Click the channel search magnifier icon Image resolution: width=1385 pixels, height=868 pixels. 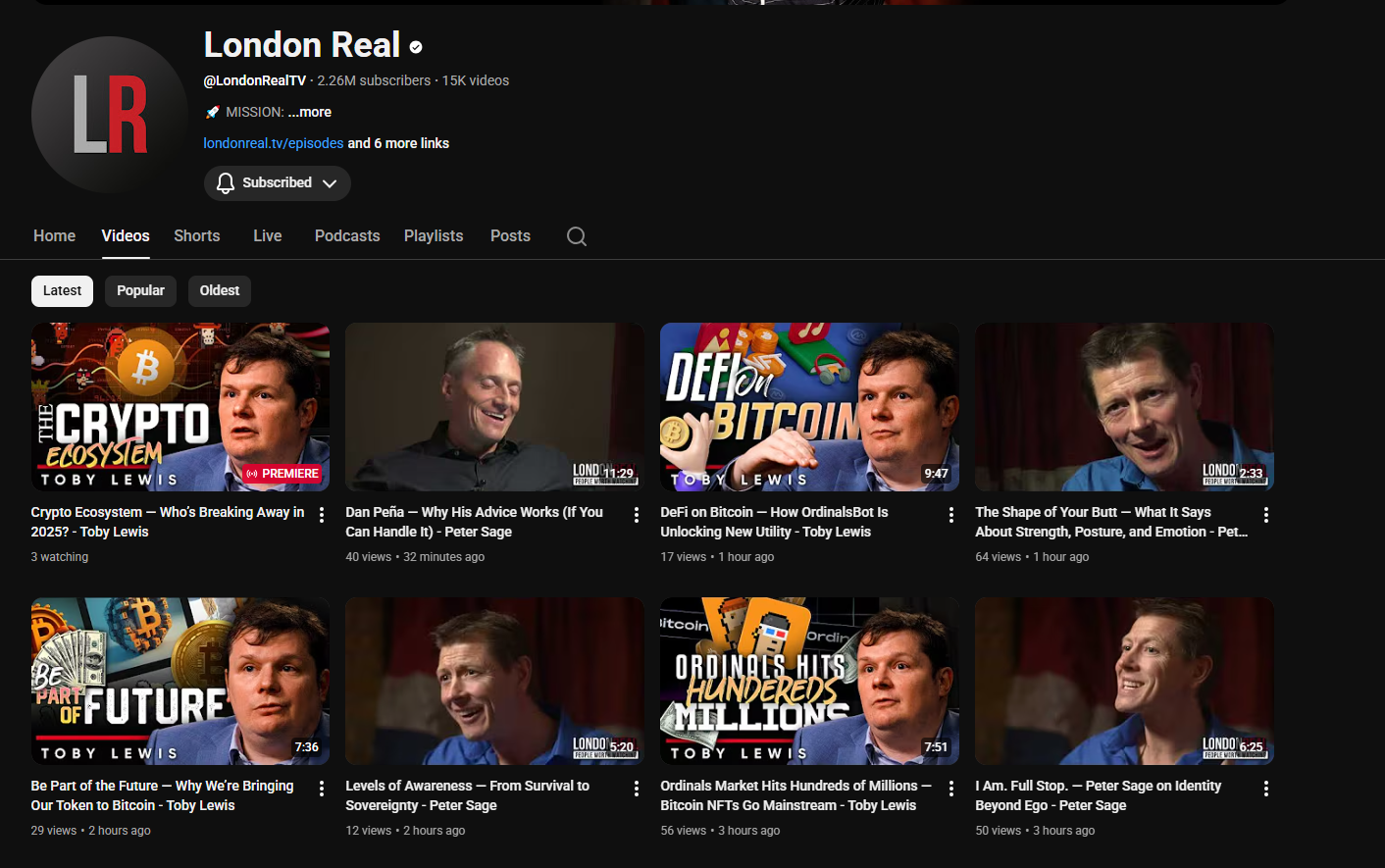577,236
